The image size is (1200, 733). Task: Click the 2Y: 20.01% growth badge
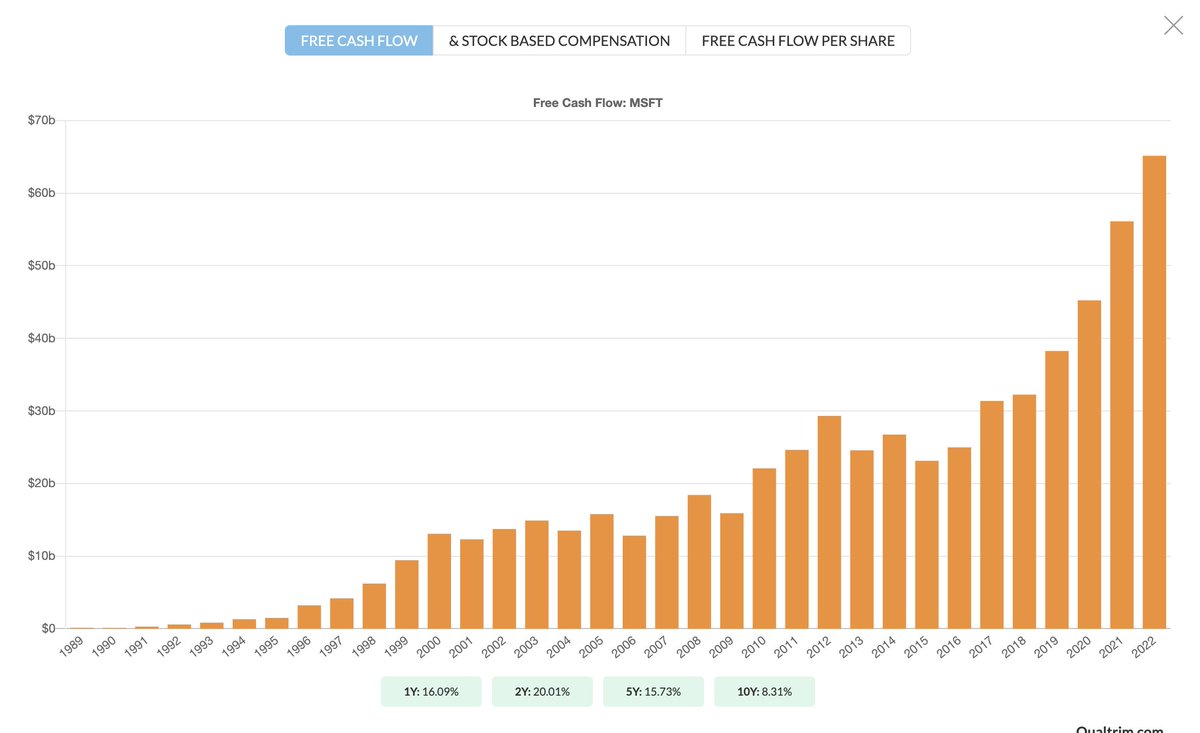click(x=542, y=692)
